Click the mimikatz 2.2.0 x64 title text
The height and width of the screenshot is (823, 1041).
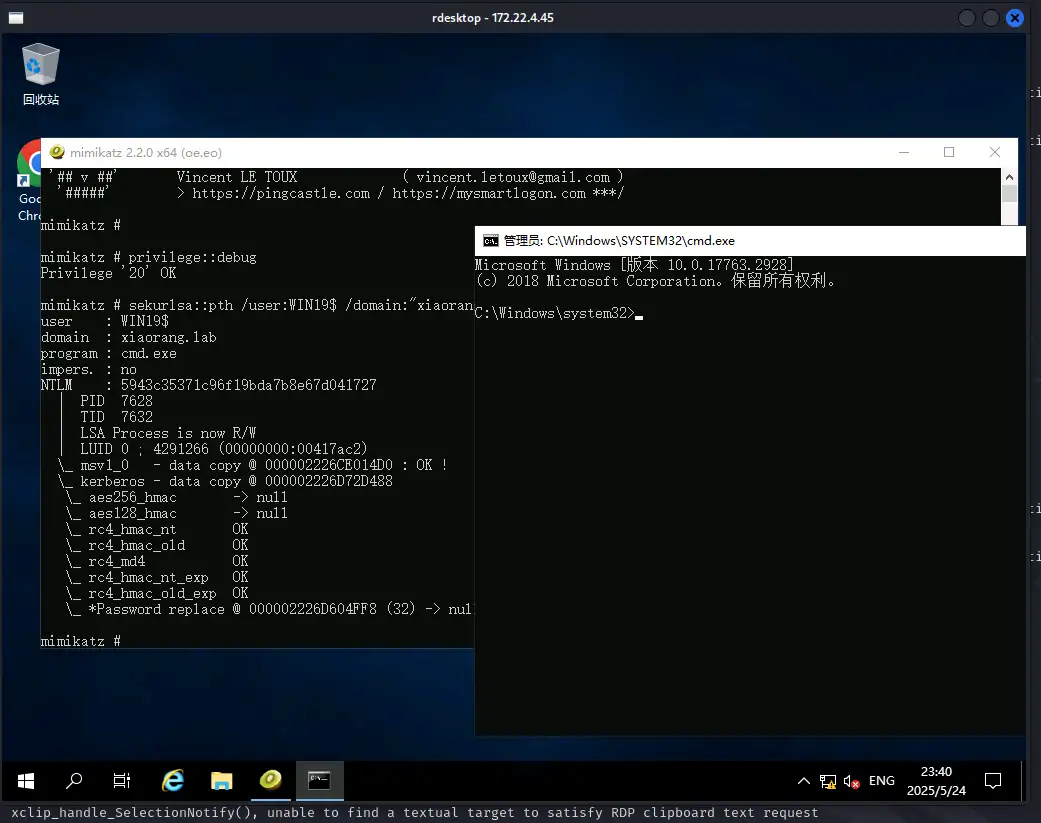pos(146,153)
